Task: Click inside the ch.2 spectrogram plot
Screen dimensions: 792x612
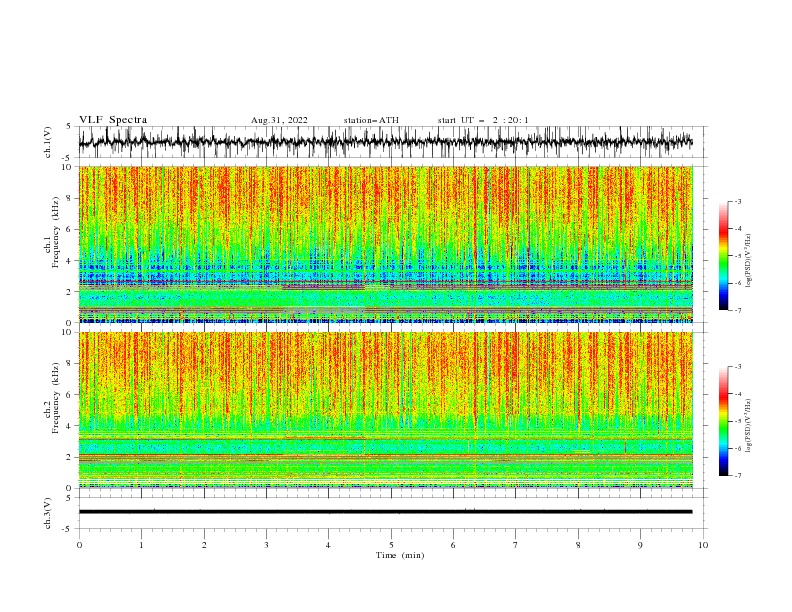Action: (385, 410)
